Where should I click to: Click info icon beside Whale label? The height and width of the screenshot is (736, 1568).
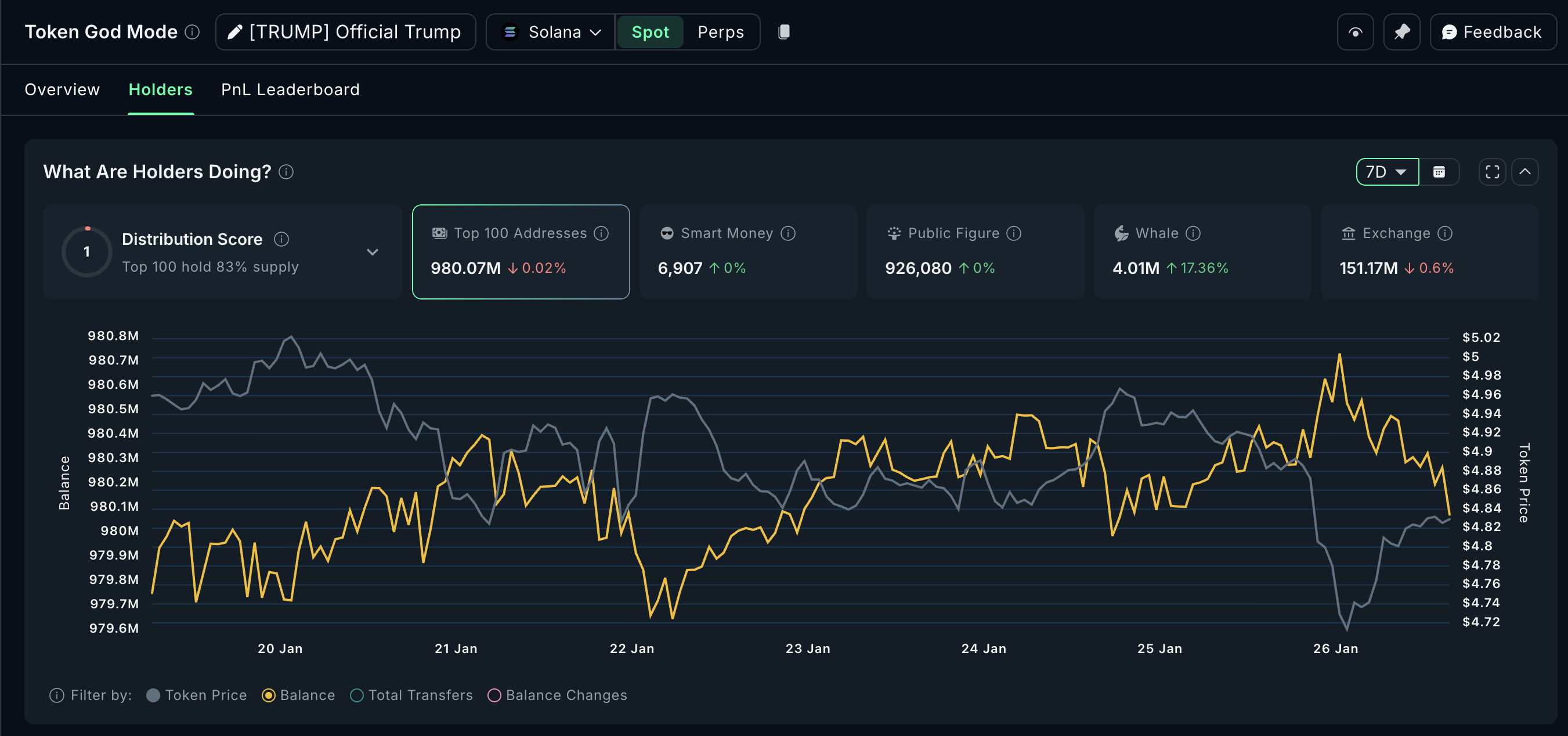coord(1193,233)
